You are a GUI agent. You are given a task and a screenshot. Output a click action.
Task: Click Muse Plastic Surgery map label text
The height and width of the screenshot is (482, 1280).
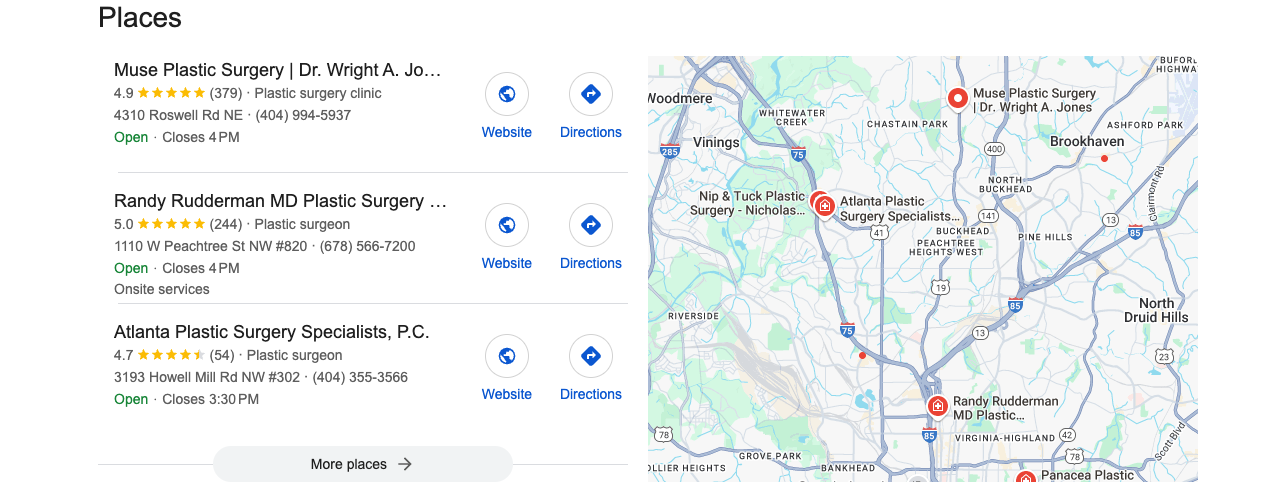tap(1034, 100)
